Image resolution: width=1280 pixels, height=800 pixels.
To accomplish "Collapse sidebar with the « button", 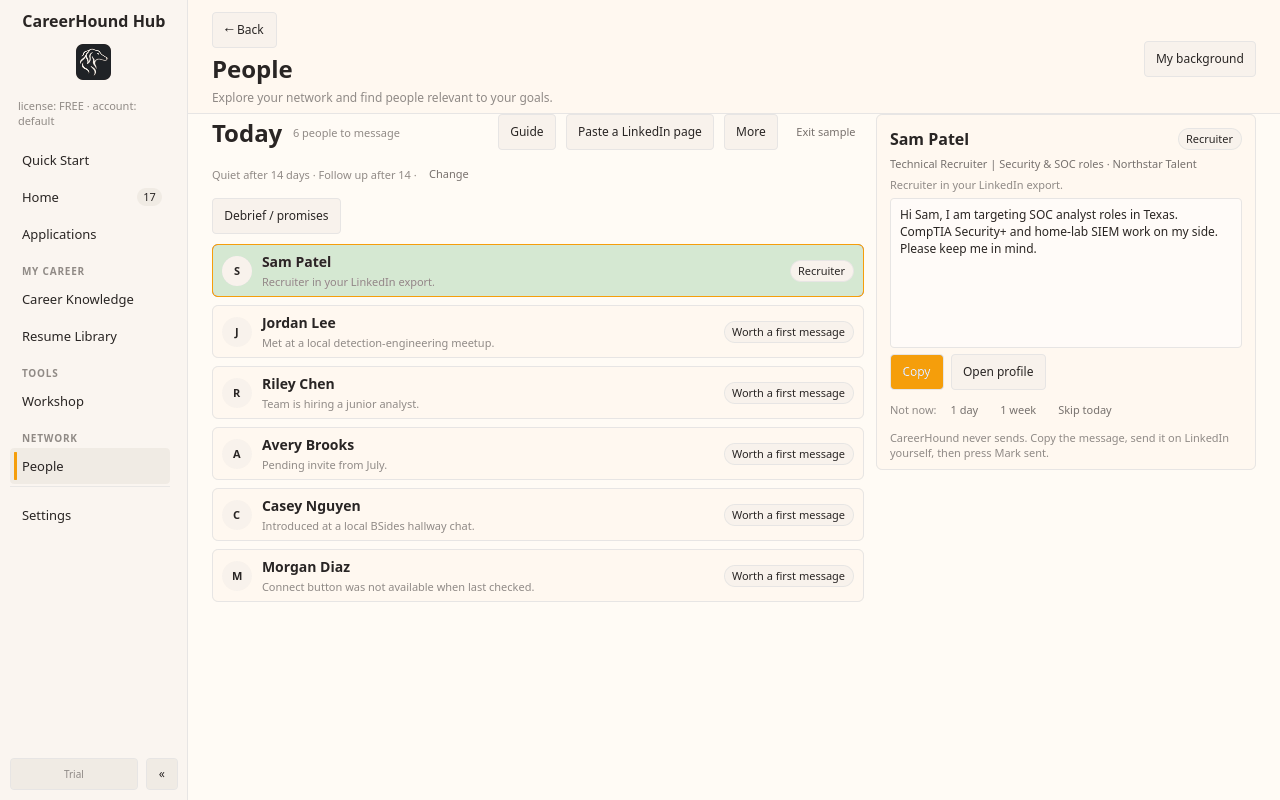I will coord(162,774).
